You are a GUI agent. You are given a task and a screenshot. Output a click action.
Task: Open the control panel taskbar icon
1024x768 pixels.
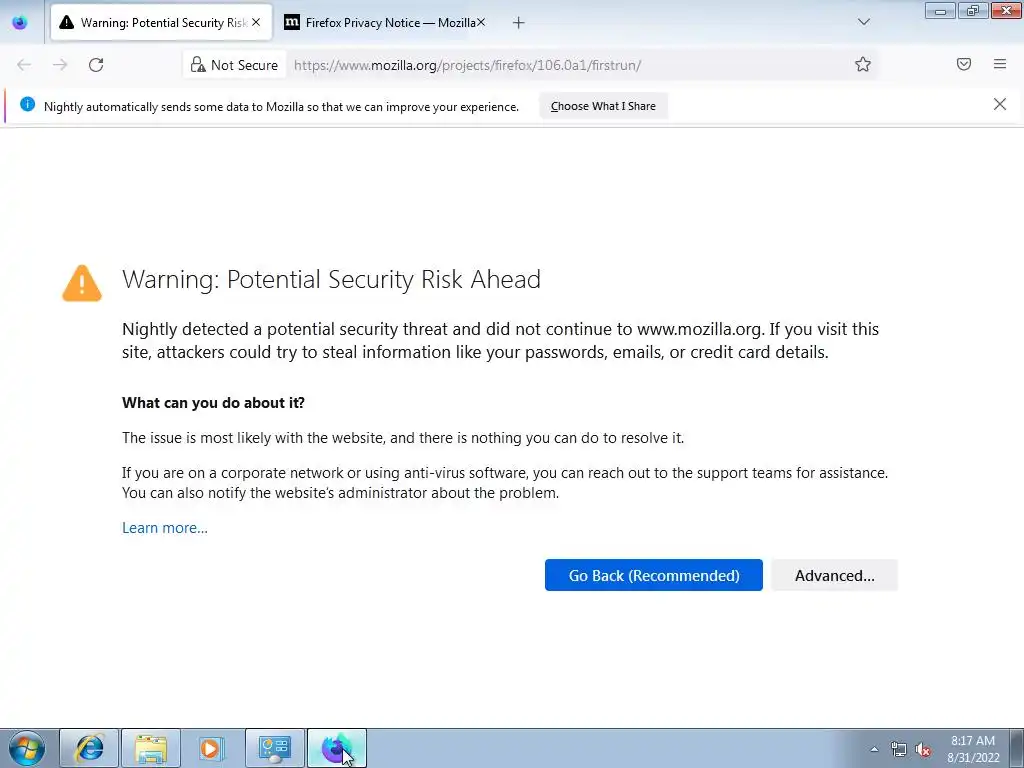coord(274,748)
